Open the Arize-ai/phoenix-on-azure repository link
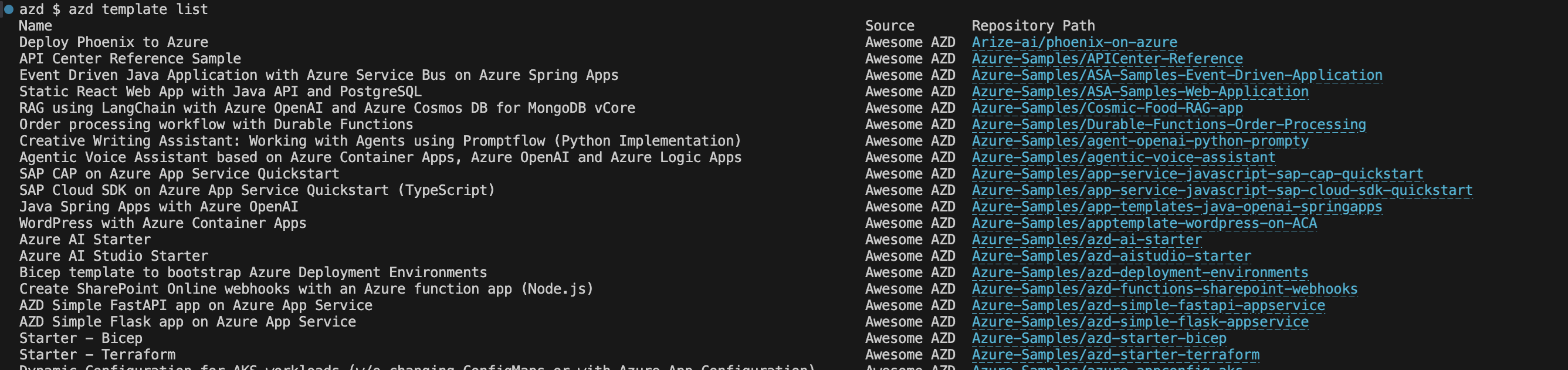The image size is (1568, 370). tap(1074, 42)
